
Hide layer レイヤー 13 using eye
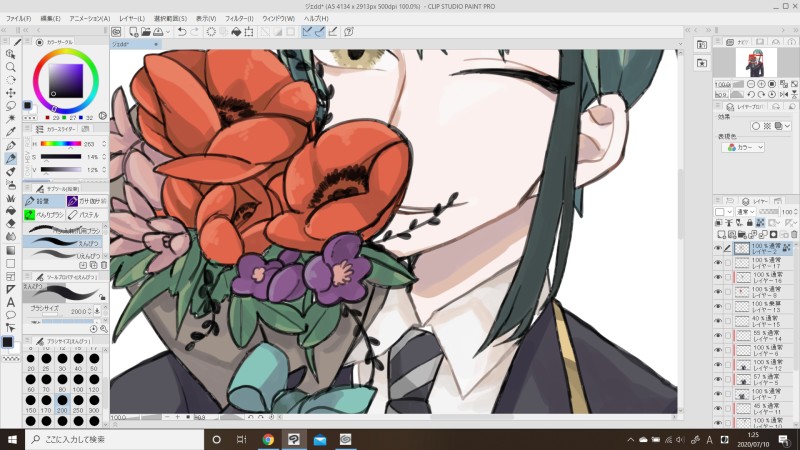(x=718, y=307)
